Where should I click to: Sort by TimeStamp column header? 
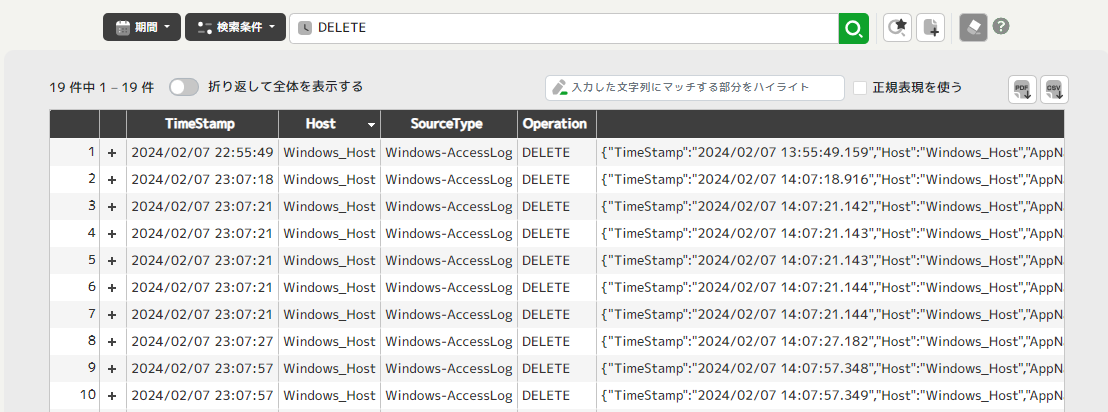[202, 124]
